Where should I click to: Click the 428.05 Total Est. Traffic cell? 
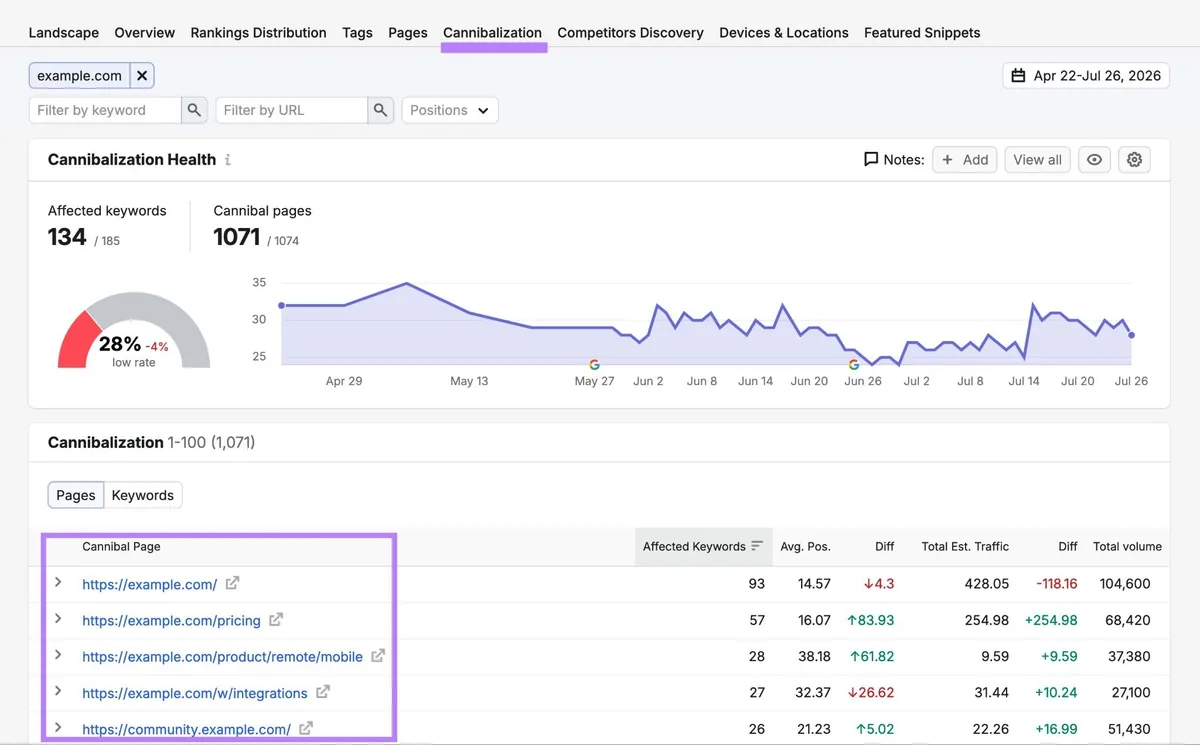click(x=987, y=584)
